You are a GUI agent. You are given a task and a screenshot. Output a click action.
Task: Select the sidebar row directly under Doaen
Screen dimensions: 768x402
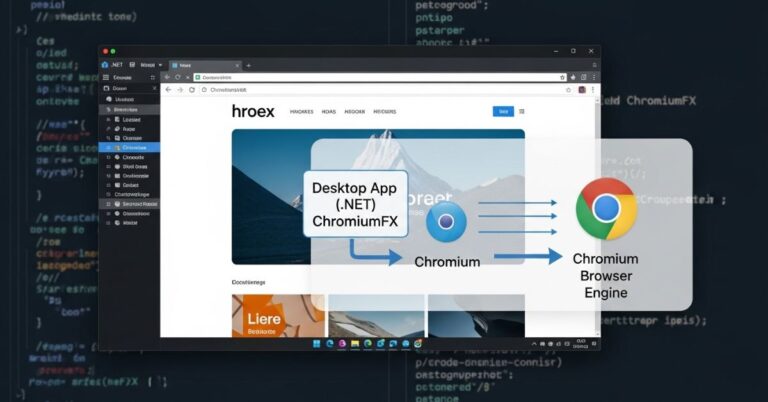(x=129, y=99)
